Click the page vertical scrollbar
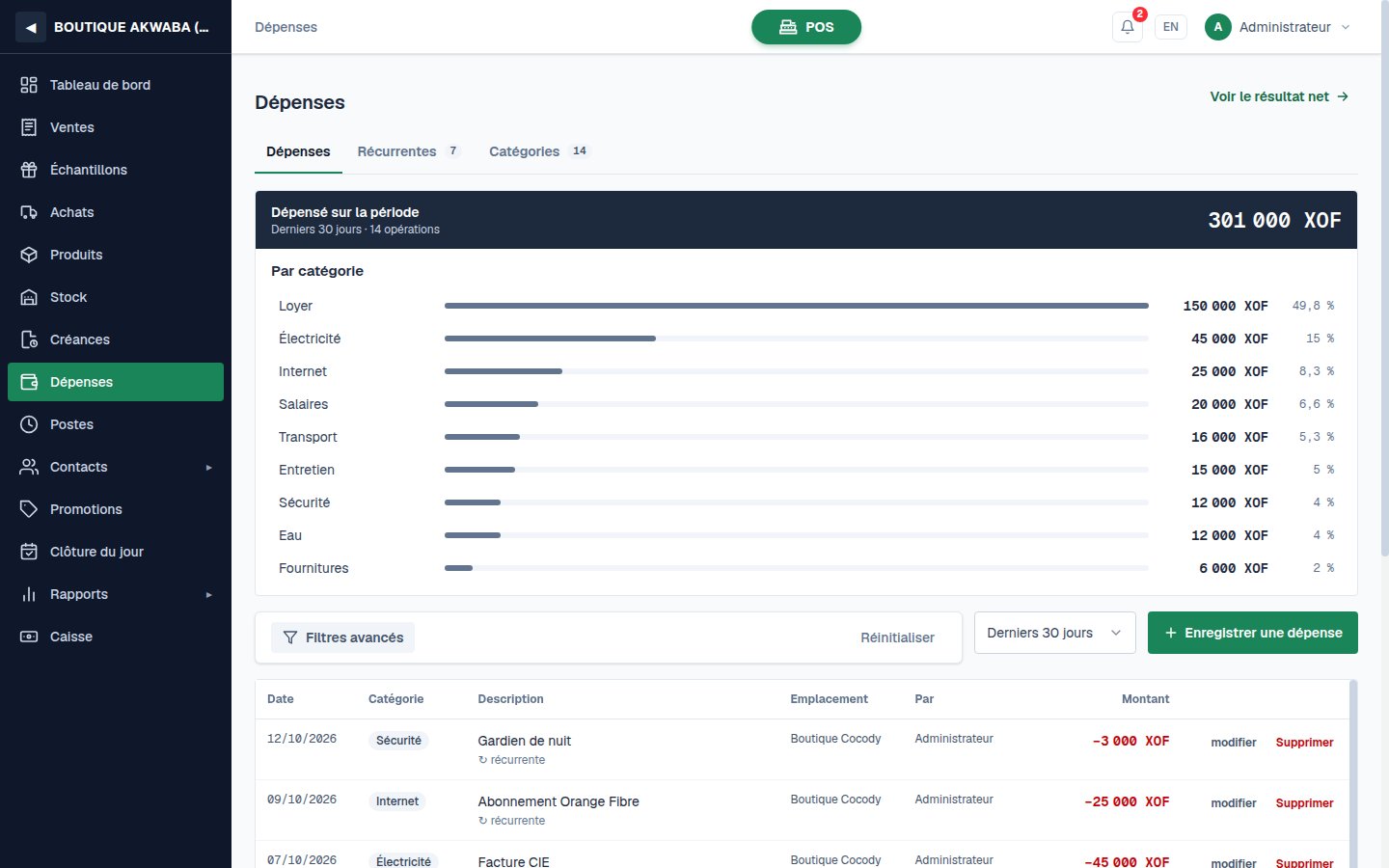This screenshot has height=868, width=1389. click(x=1385, y=280)
